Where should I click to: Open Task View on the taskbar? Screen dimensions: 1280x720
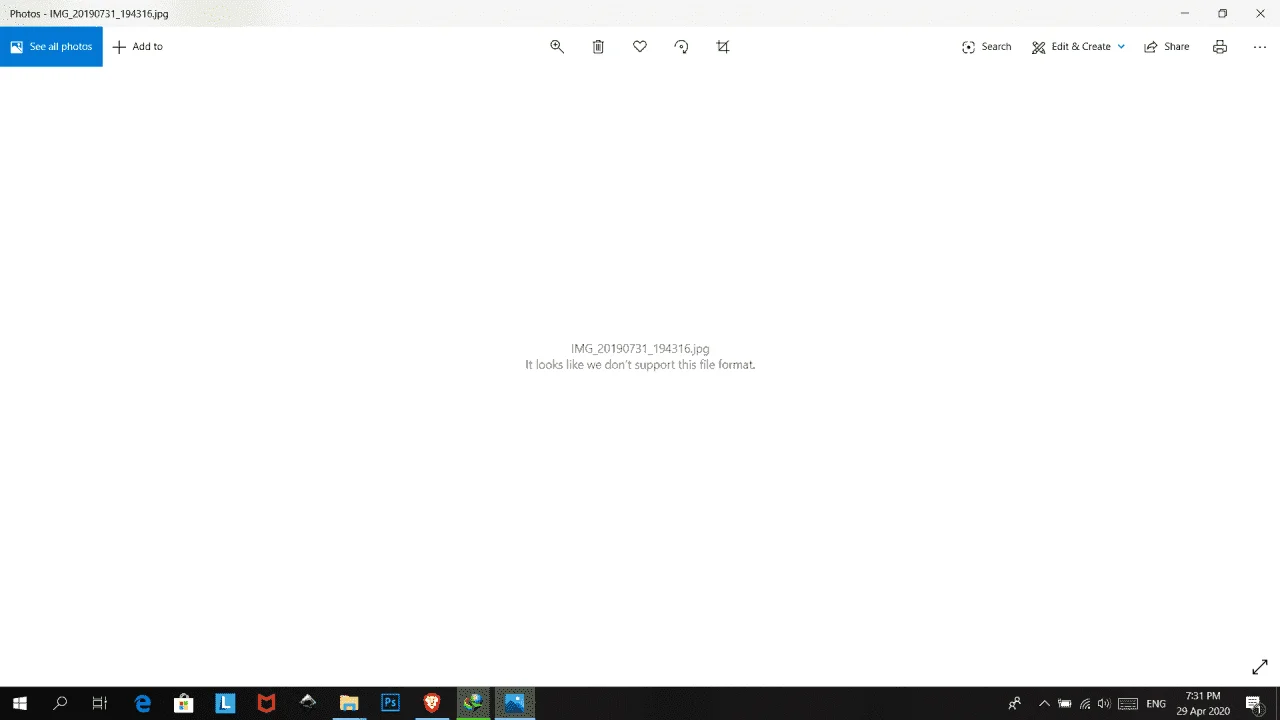[100, 703]
